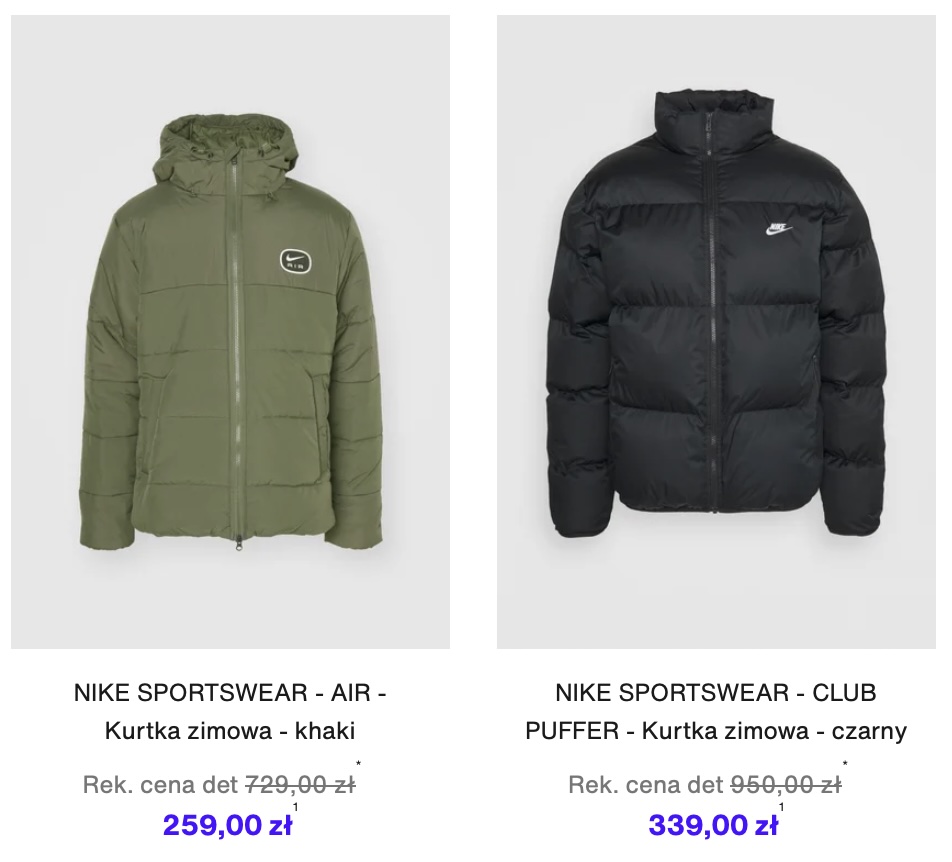Click the Rek. cena det label under khaki jacket
Image resolution: width=952 pixels, height=862 pixels.
[x=160, y=785]
